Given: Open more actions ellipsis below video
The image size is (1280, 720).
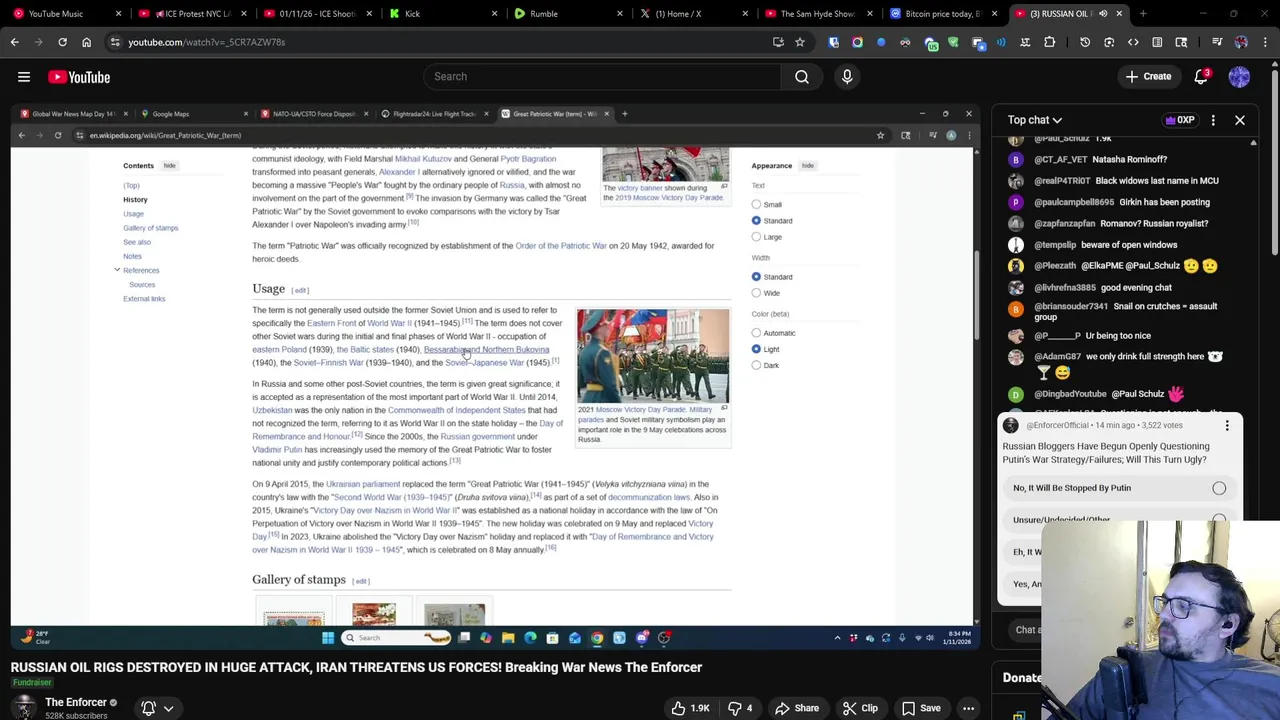Looking at the screenshot, I should tap(968, 708).
